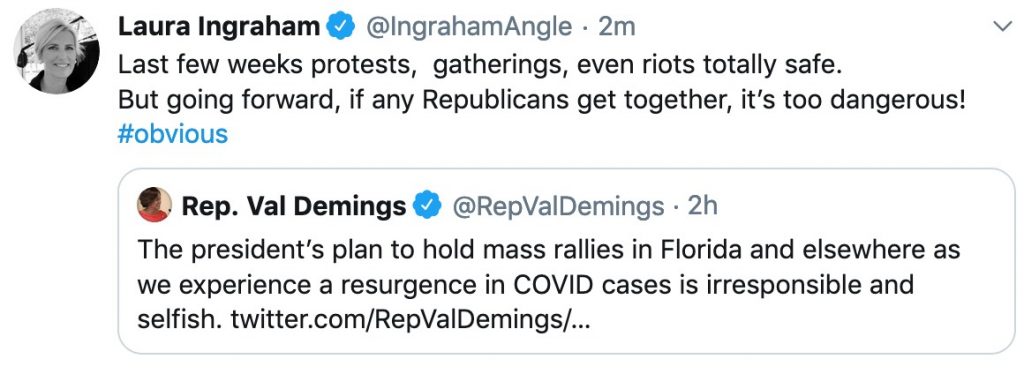Open the @RepValDemings handle
This screenshot has width=1024, height=374.
coord(558,206)
